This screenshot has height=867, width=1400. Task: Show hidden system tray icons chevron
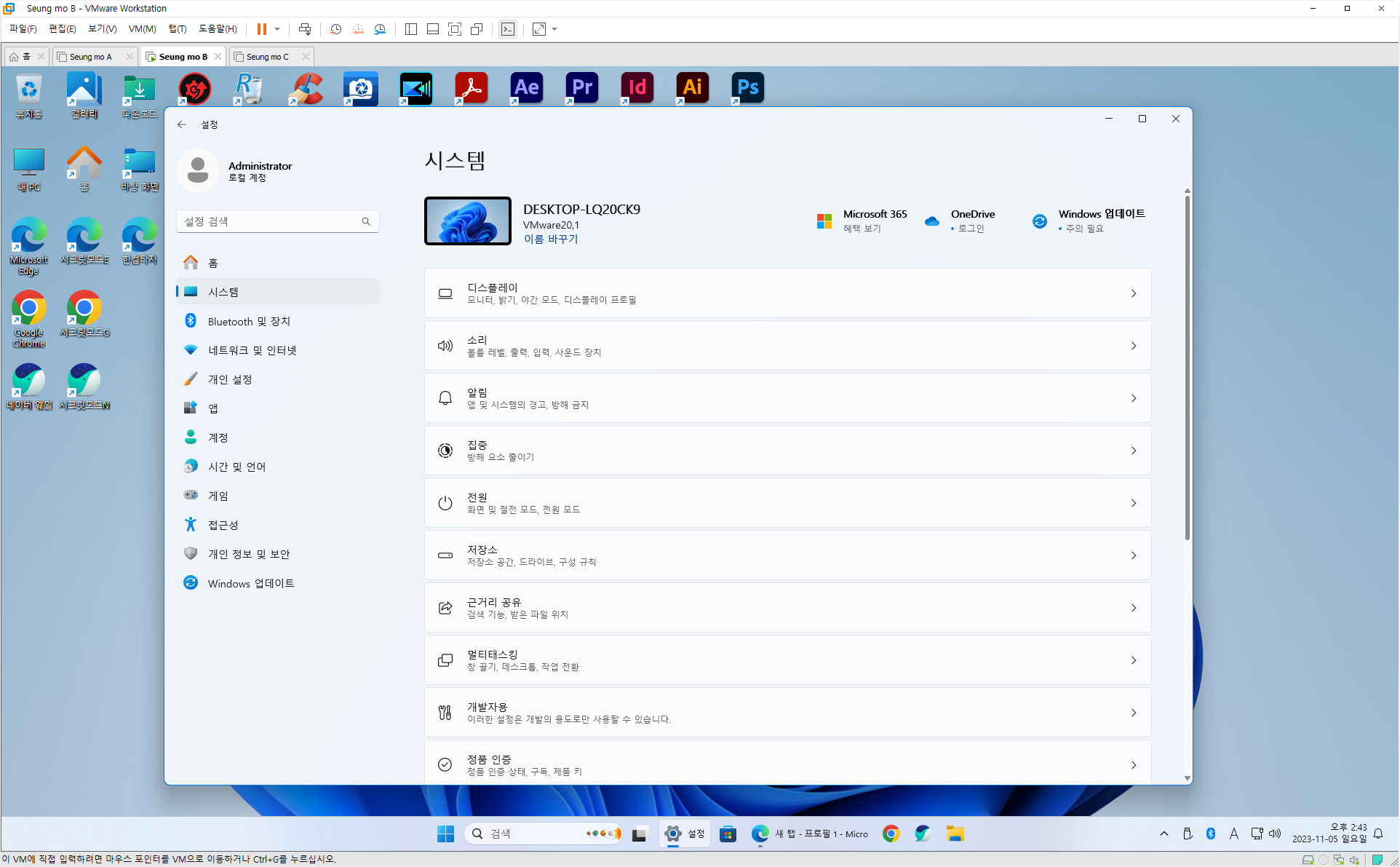[x=1164, y=834]
